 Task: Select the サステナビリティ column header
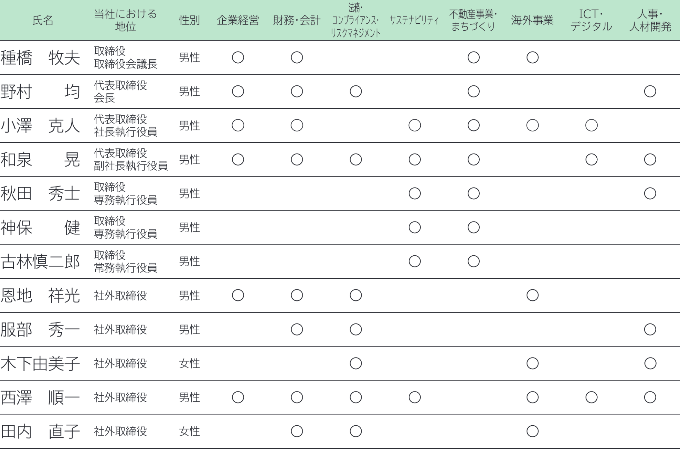[414, 20]
